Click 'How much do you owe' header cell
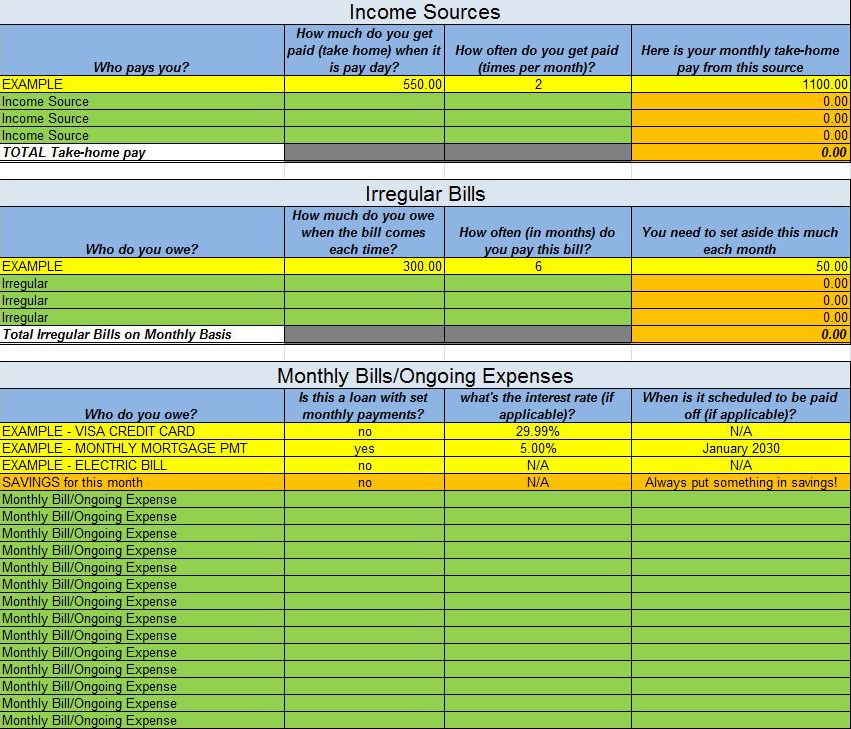Image resolution: width=851 pixels, height=729 pixels. 364,232
